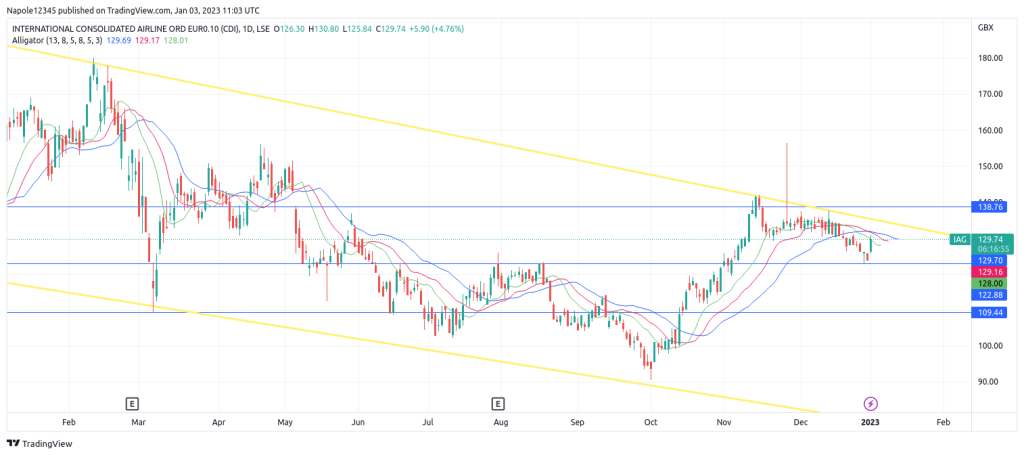Click the GBX currency label
The width and height of the screenshot is (1024, 455).
[986, 28]
